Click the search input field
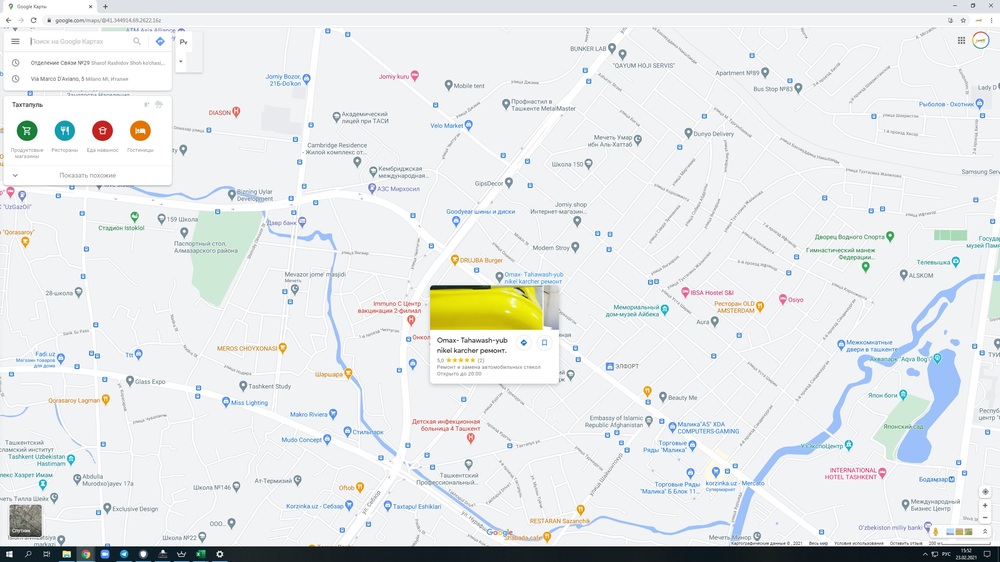Image resolution: width=1000 pixels, height=562 pixels. coord(80,42)
